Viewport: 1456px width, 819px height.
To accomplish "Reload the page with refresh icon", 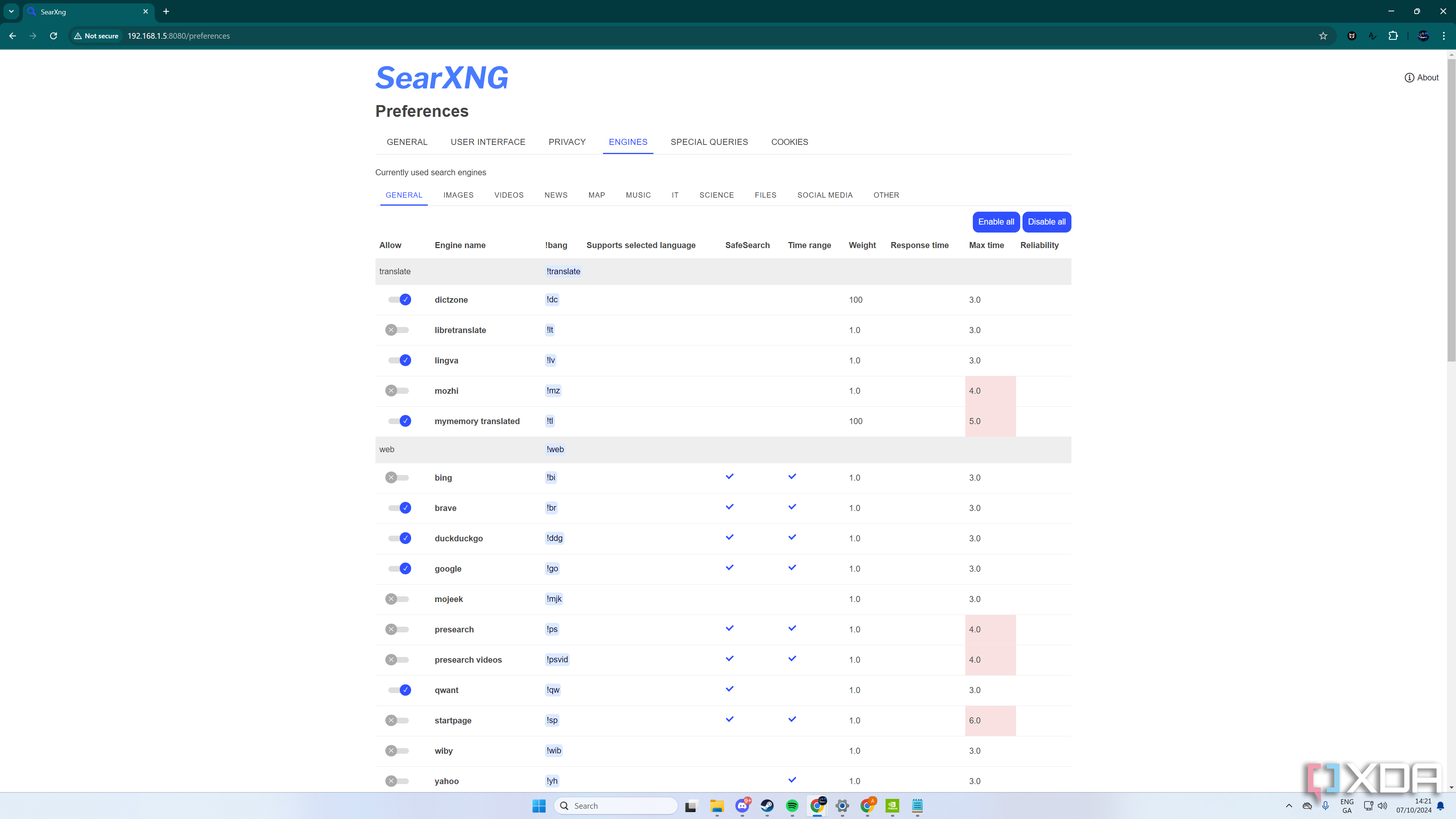I will [x=53, y=36].
